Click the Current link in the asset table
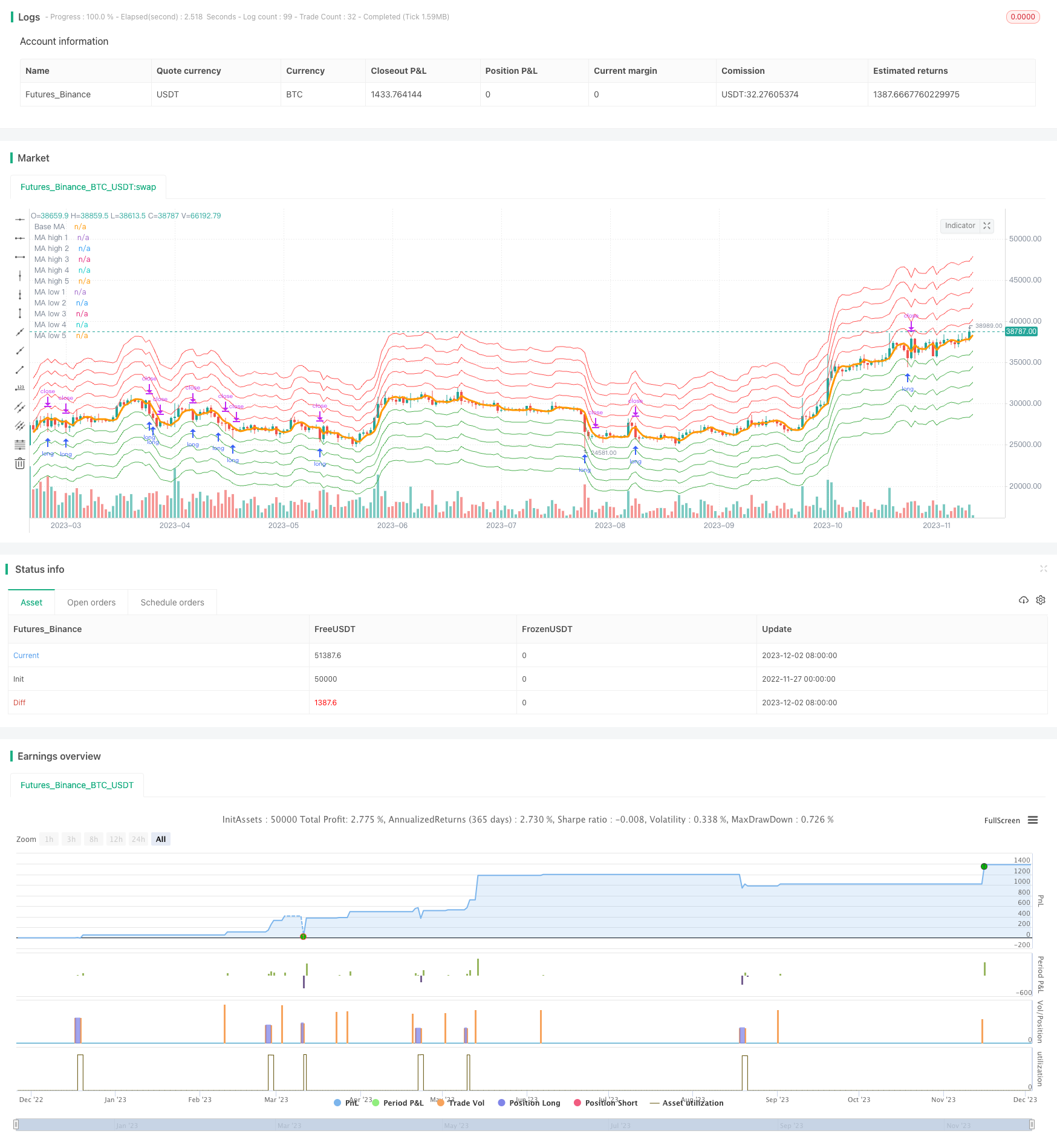 tap(26, 655)
